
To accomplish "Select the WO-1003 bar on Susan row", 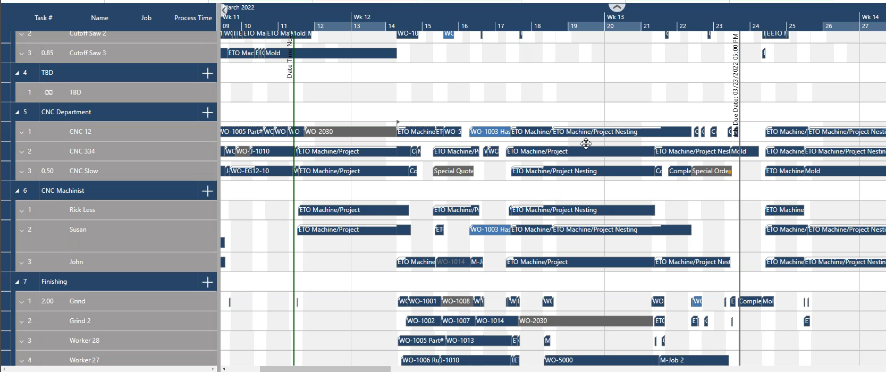I will pyautogui.click(x=490, y=230).
